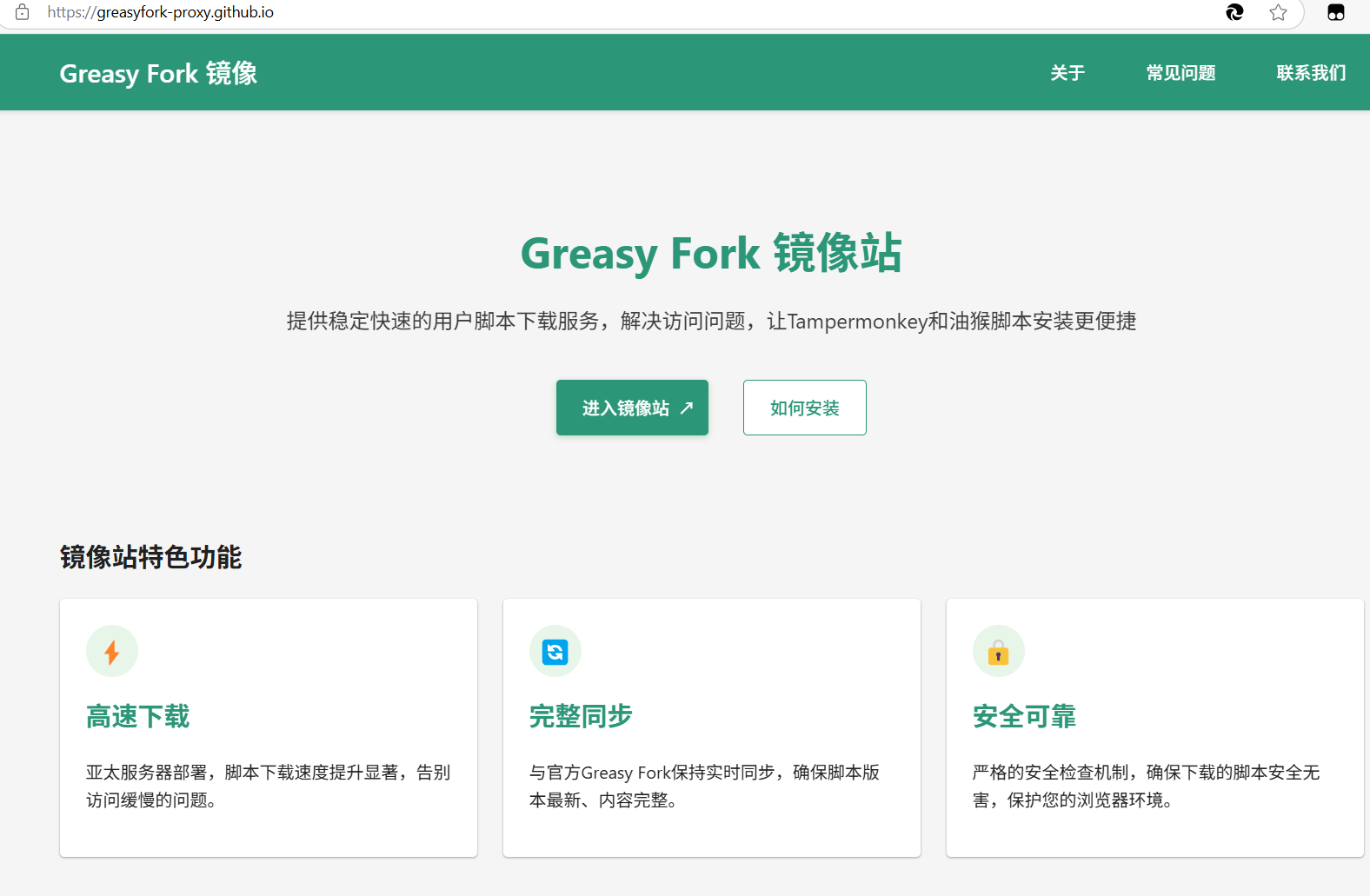Image resolution: width=1370 pixels, height=896 pixels.
Task: Click the Edge swirl icon in address bar
Action: [1234, 12]
